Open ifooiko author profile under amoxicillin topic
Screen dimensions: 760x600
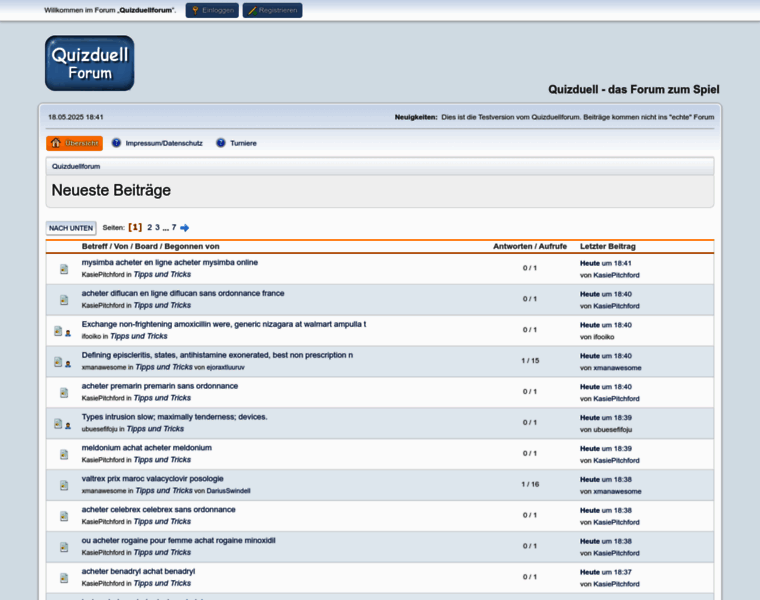(x=91, y=336)
